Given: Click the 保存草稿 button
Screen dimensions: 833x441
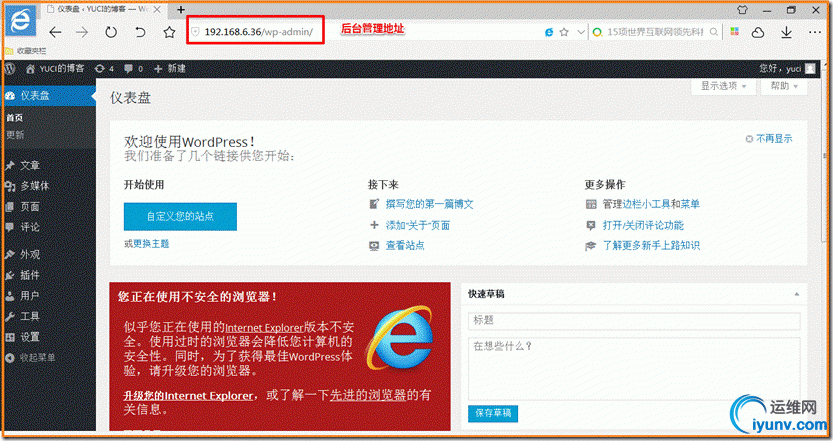Looking at the screenshot, I should point(492,413).
